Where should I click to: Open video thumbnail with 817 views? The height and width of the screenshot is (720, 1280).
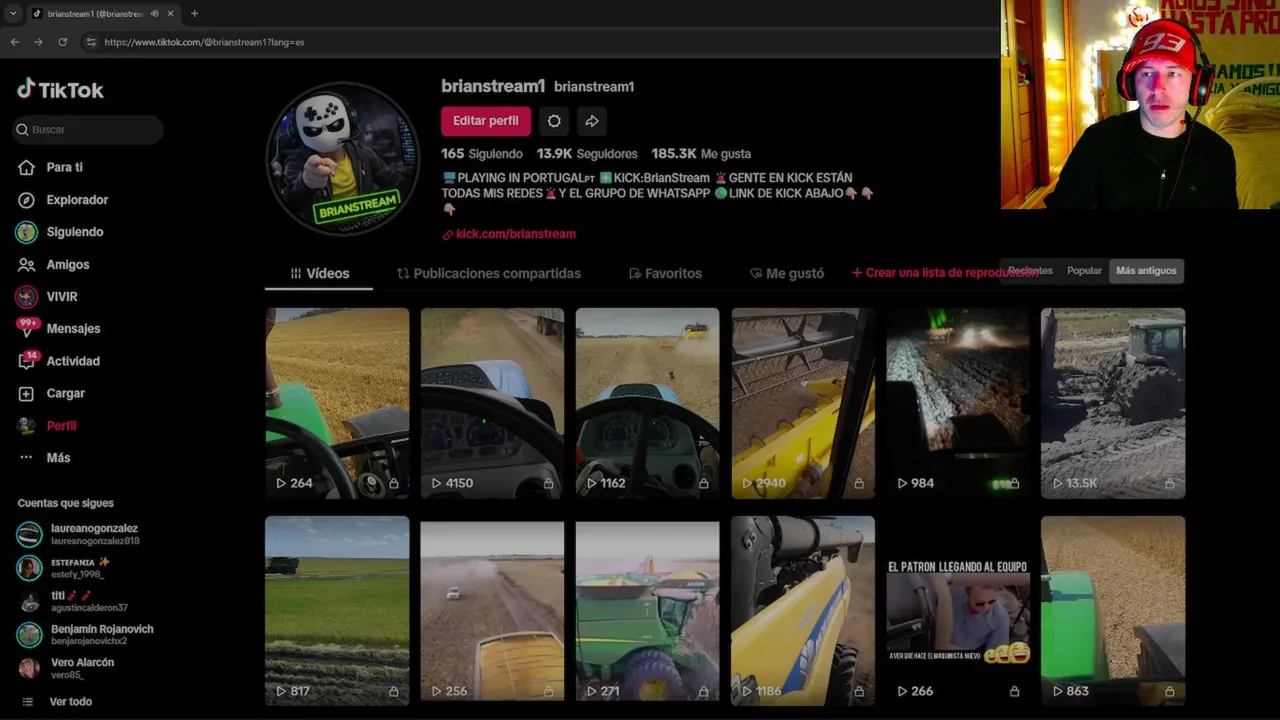(337, 611)
